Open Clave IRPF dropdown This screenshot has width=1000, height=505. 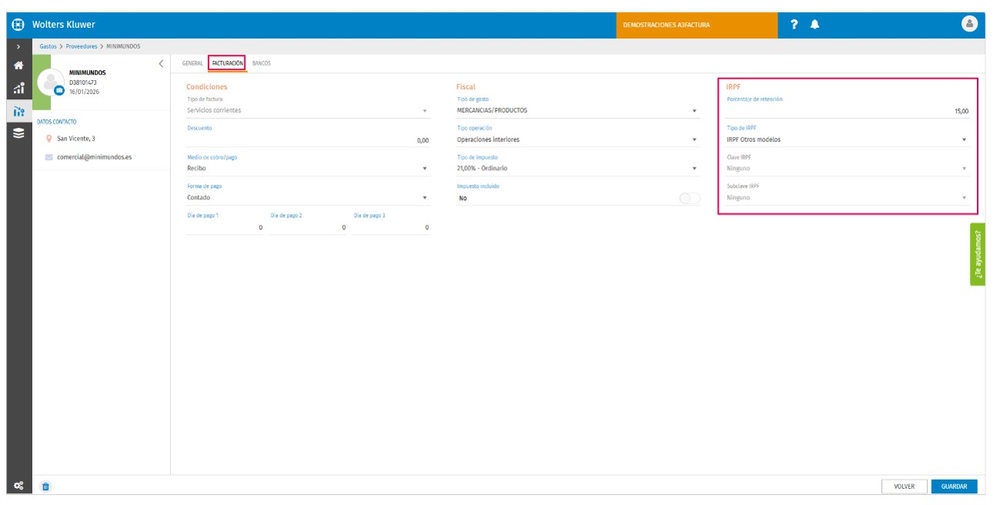coord(848,169)
